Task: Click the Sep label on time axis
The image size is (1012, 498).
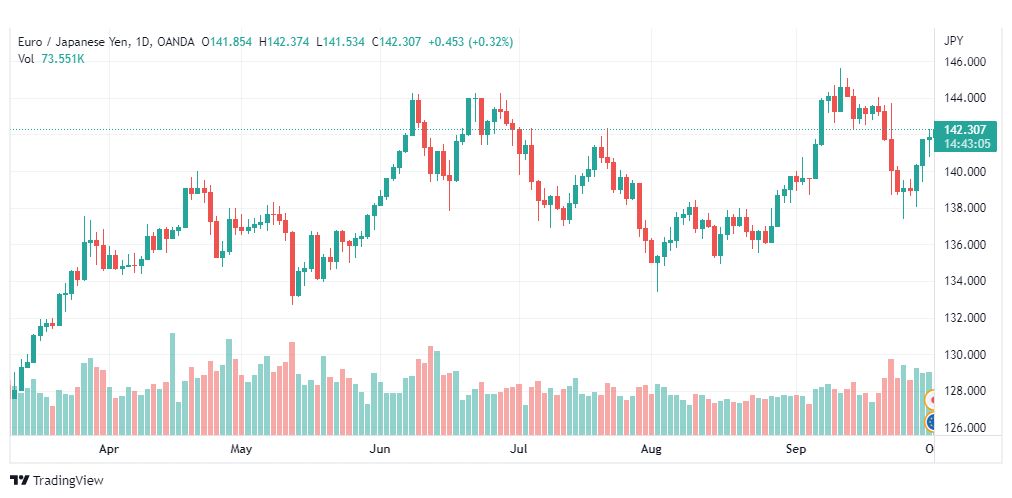Action: click(796, 448)
